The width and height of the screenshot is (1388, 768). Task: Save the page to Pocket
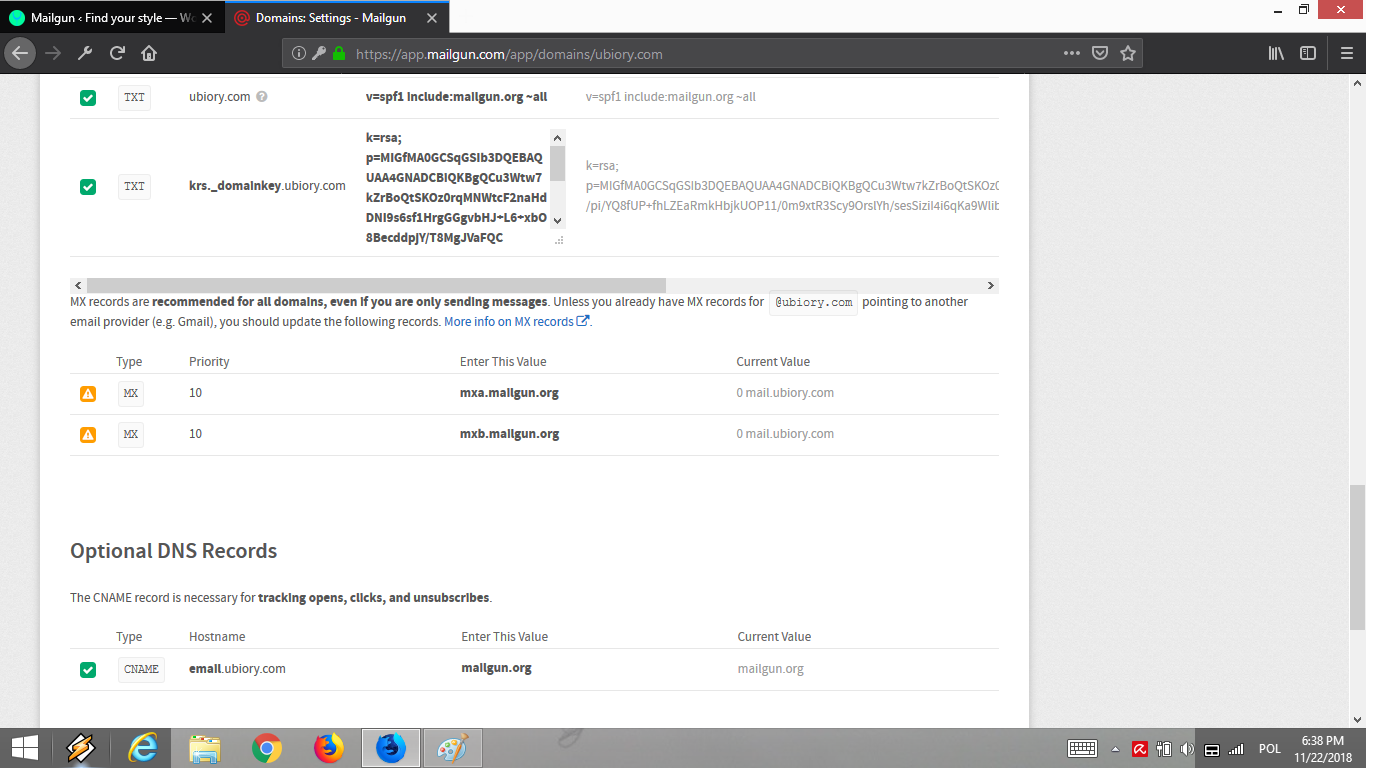point(1099,53)
